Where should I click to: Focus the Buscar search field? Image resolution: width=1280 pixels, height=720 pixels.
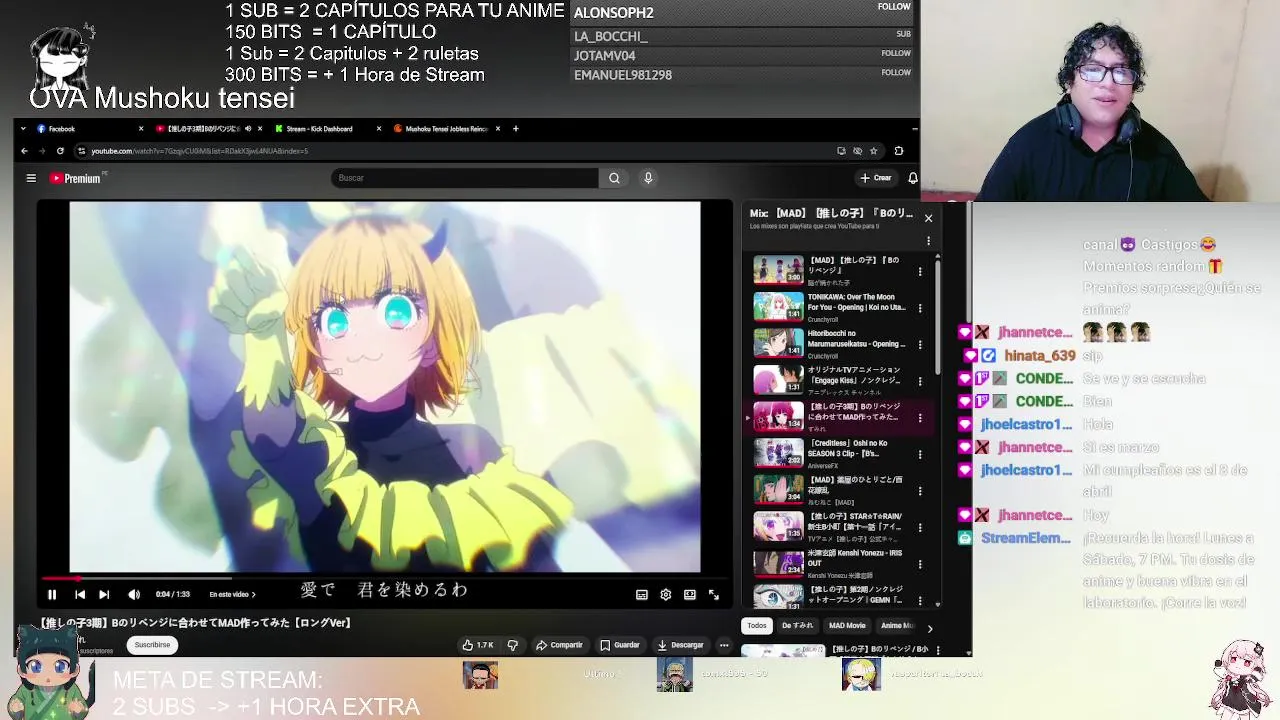465,178
